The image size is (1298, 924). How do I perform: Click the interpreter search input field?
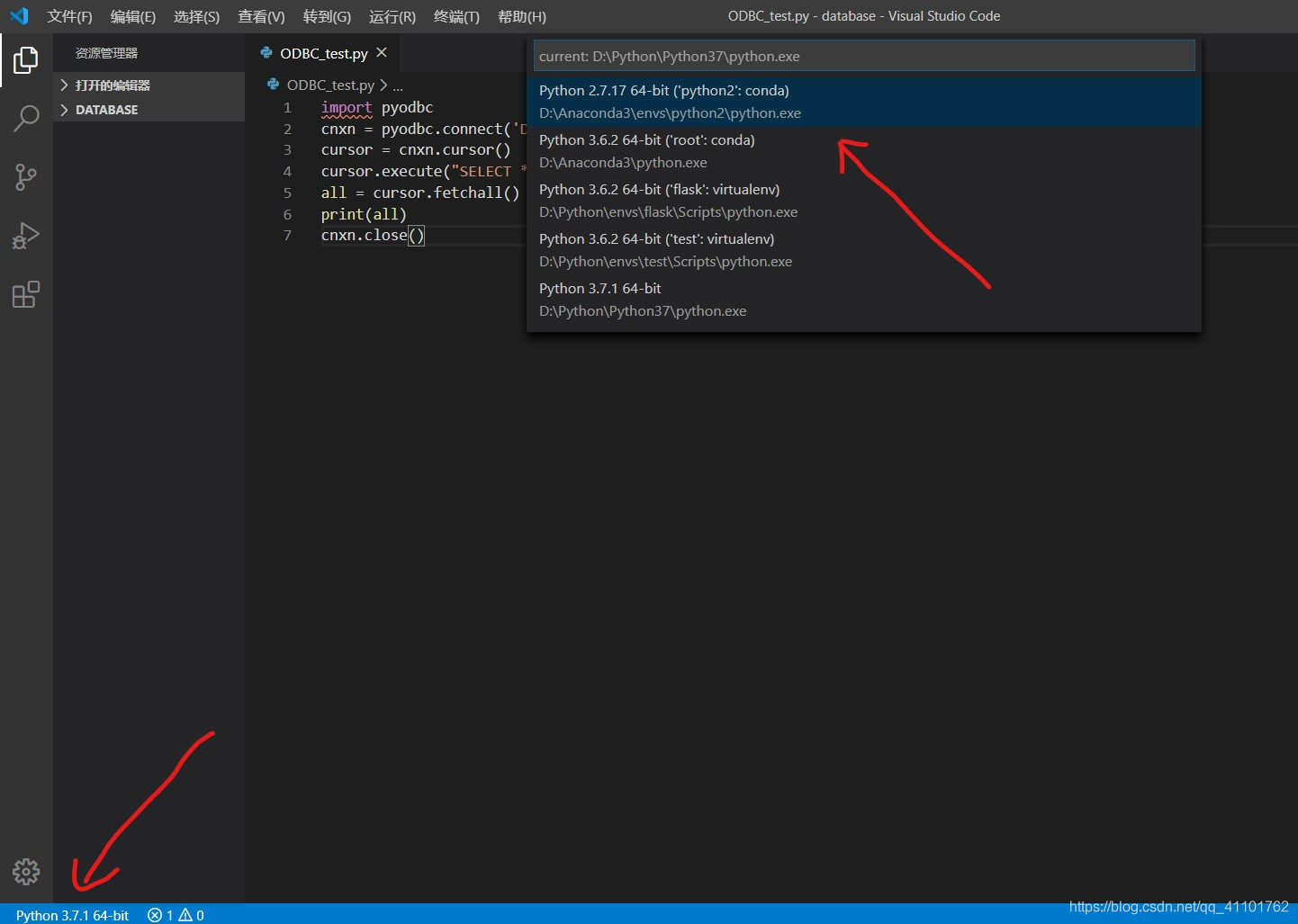(x=863, y=55)
